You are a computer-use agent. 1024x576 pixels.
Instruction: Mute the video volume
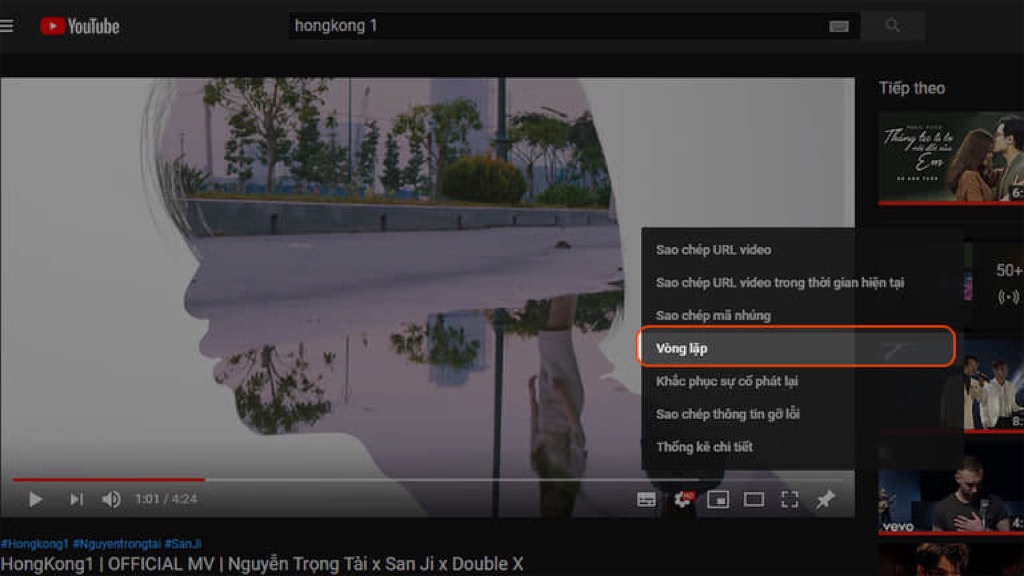tap(111, 500)
